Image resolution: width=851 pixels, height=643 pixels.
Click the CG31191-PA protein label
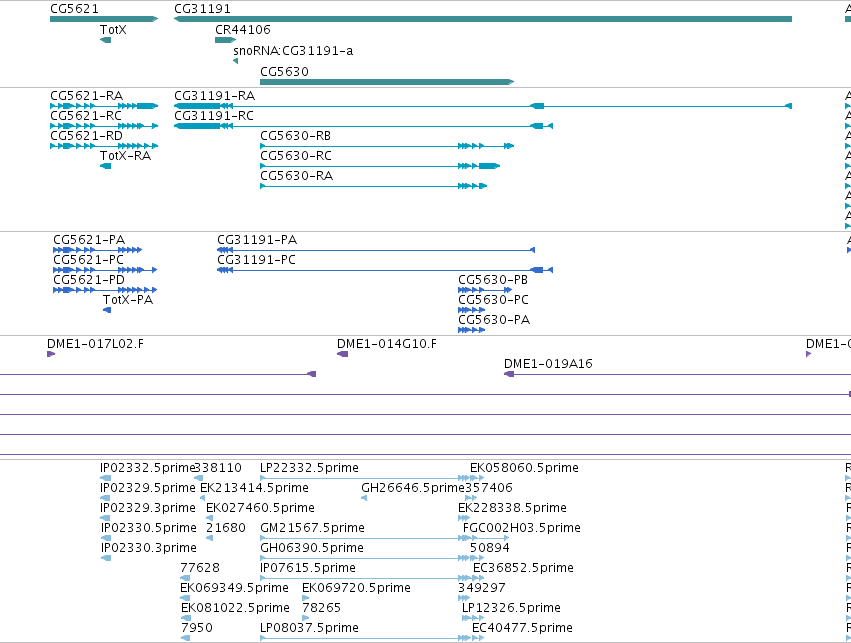(257, 240)
